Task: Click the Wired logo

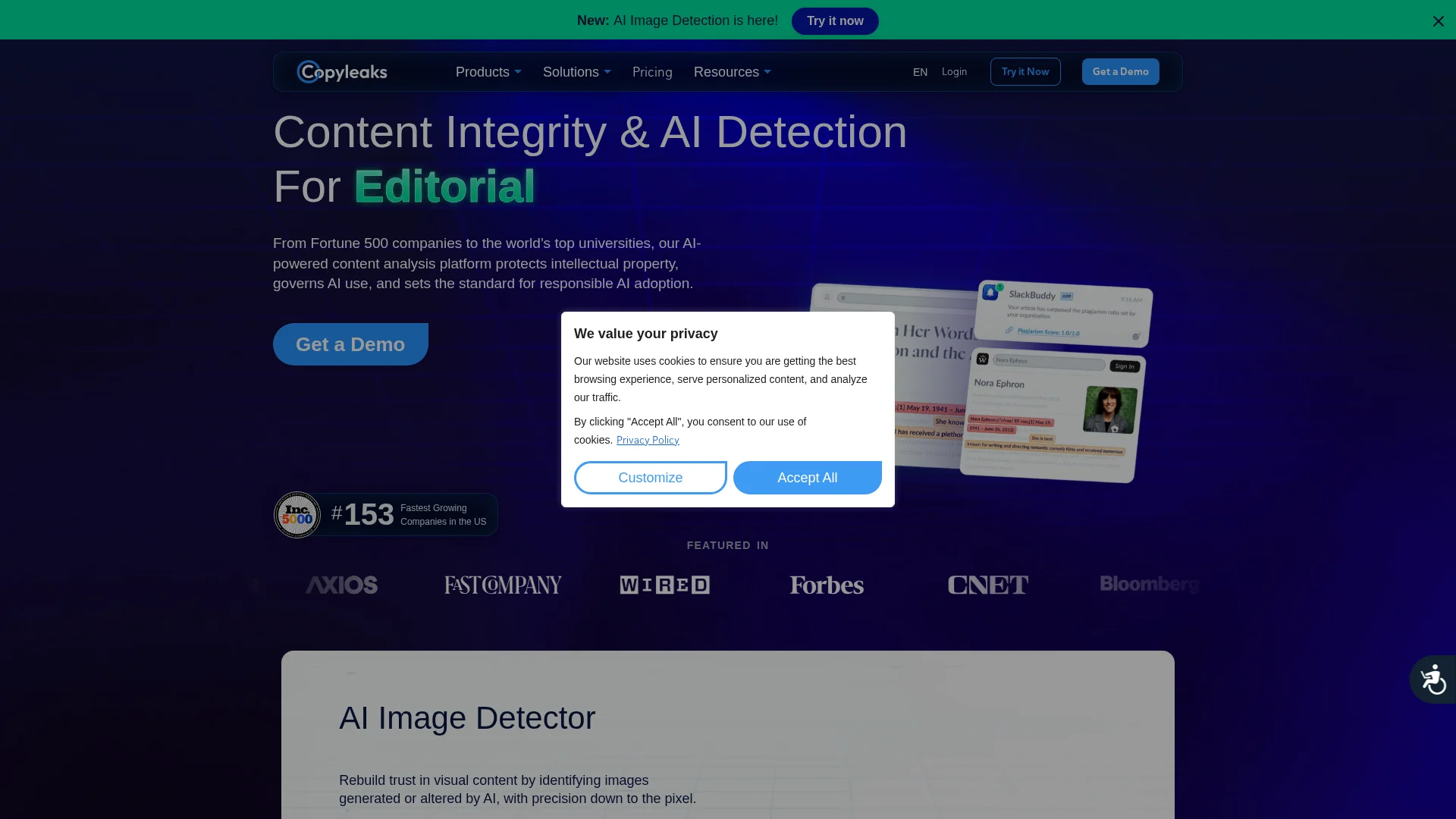Action: (x=664, y=585)
